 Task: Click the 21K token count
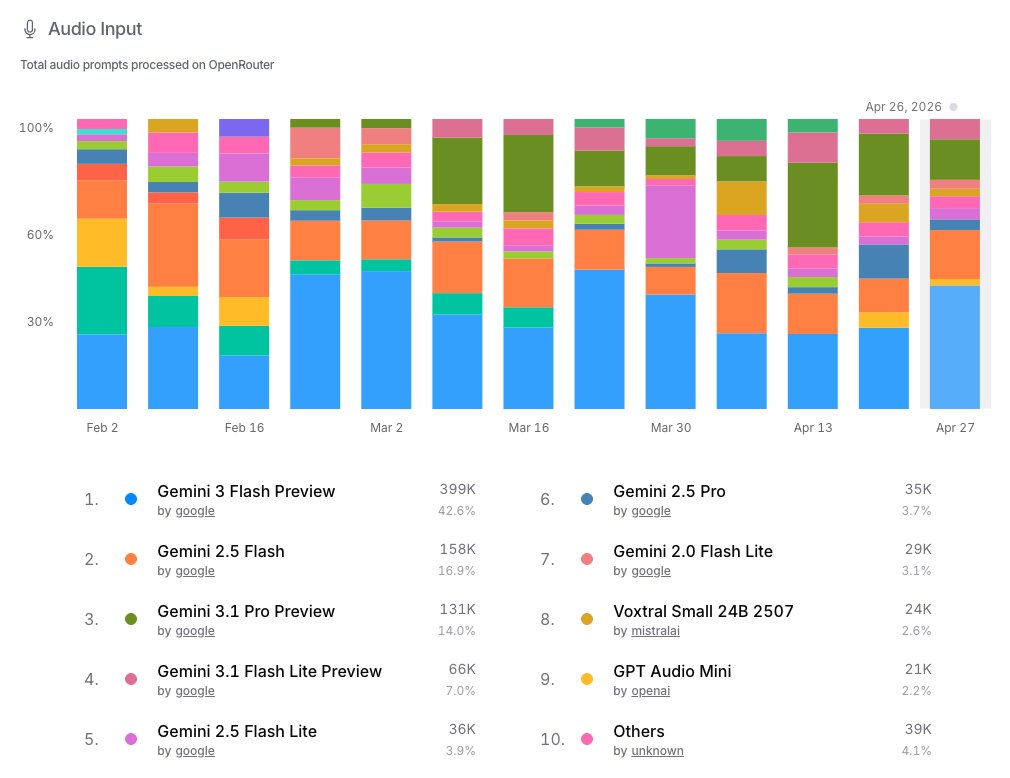tap(918, 669)
